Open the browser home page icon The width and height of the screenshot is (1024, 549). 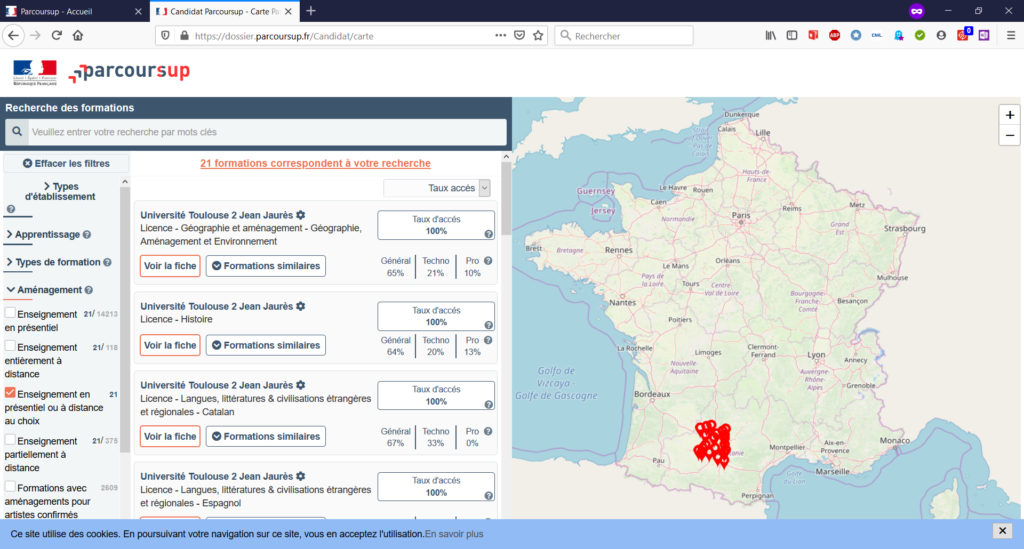click(x=78, y=35)
